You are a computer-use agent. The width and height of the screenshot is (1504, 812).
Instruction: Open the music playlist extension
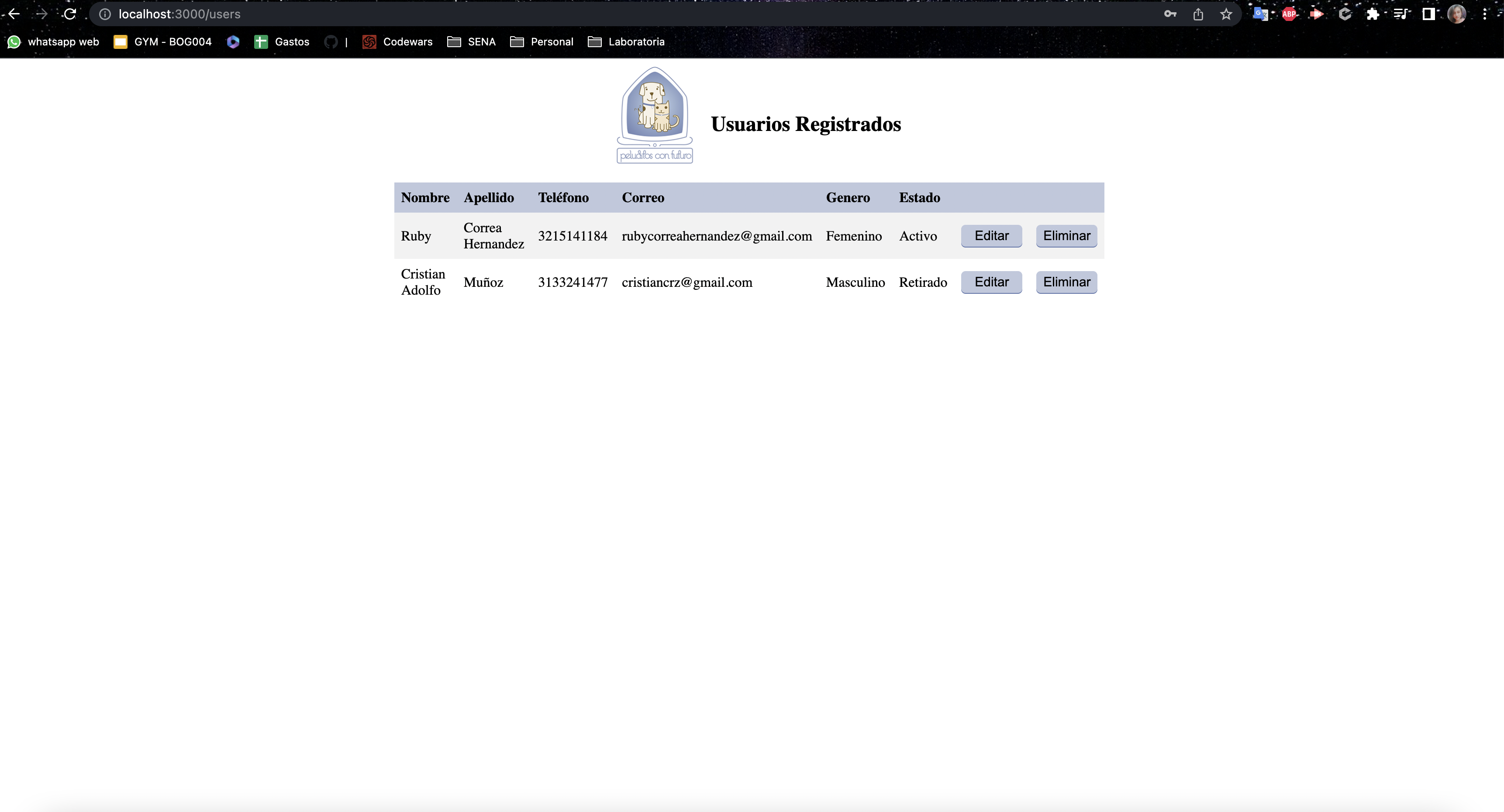[x=1402, y=14]
